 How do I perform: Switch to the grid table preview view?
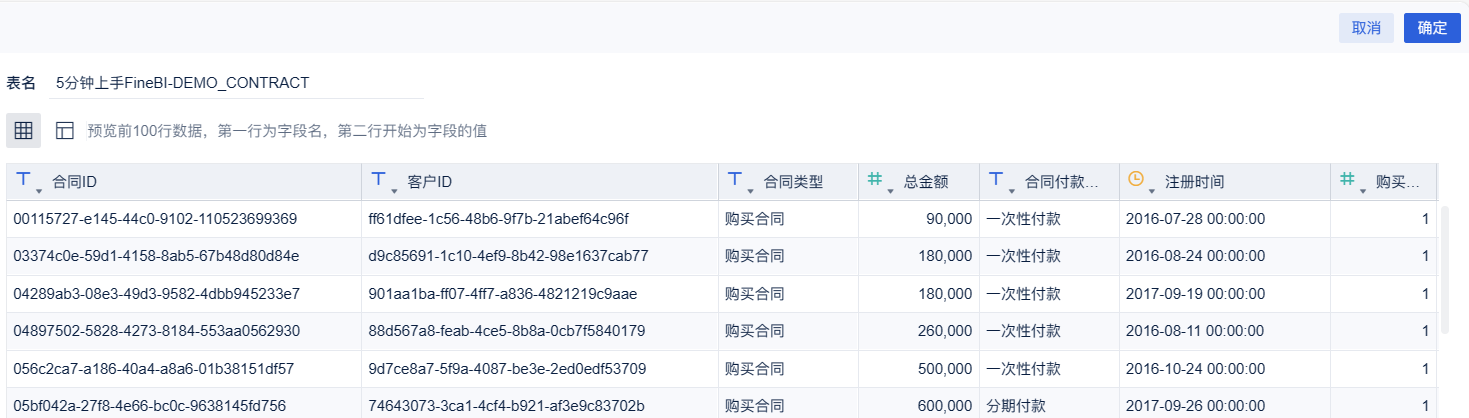point(23,130)
